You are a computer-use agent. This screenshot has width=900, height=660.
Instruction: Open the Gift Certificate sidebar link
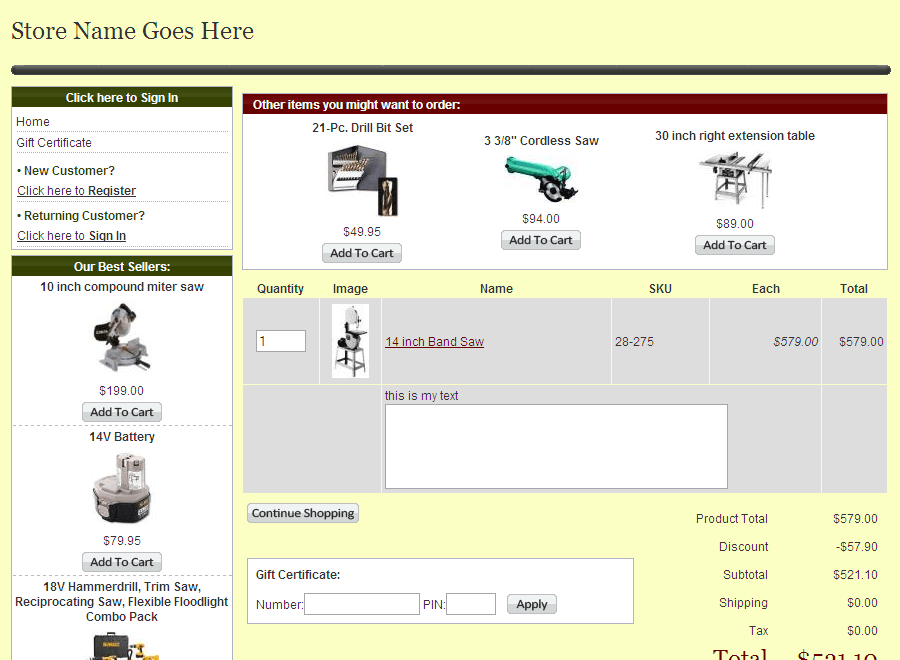pos(54,143)
